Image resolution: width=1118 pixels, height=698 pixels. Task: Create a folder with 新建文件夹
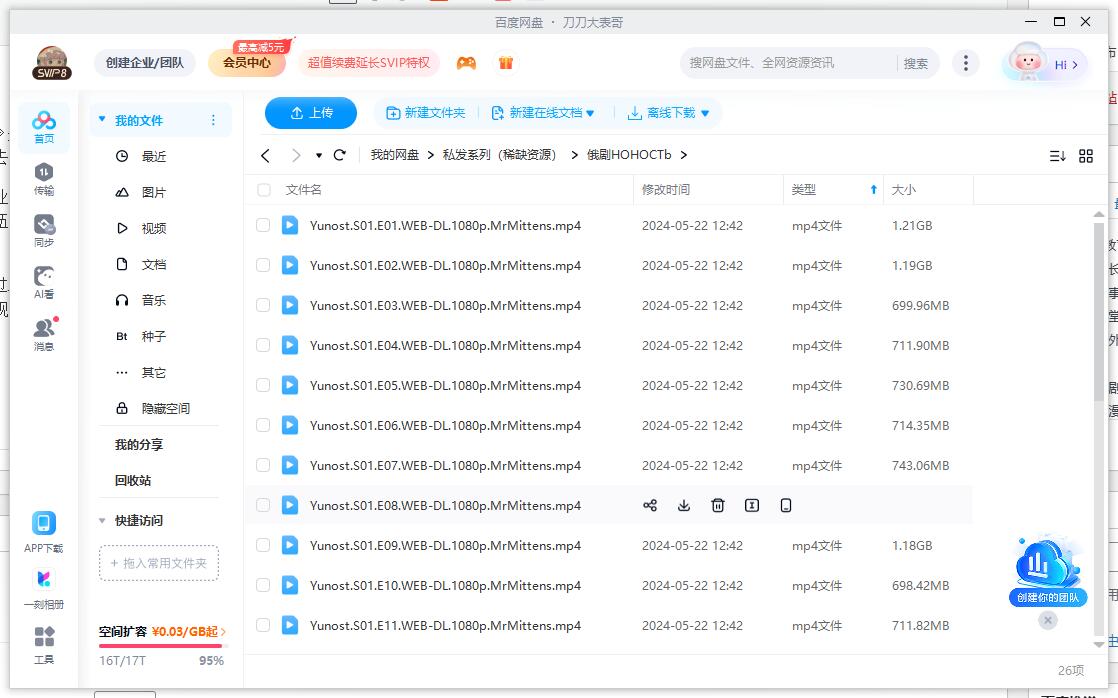(426, 113)
